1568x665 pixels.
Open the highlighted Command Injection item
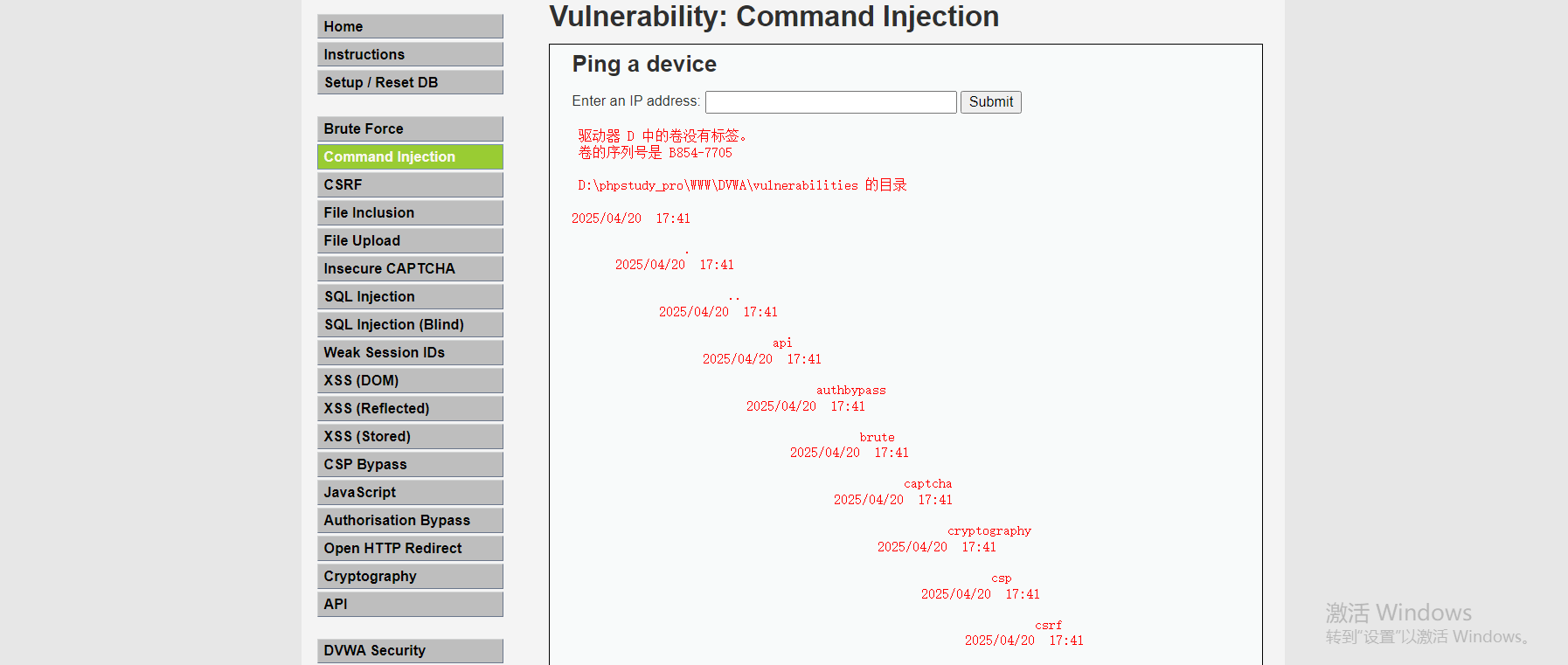pyautogui.click(x=410, y=156)
